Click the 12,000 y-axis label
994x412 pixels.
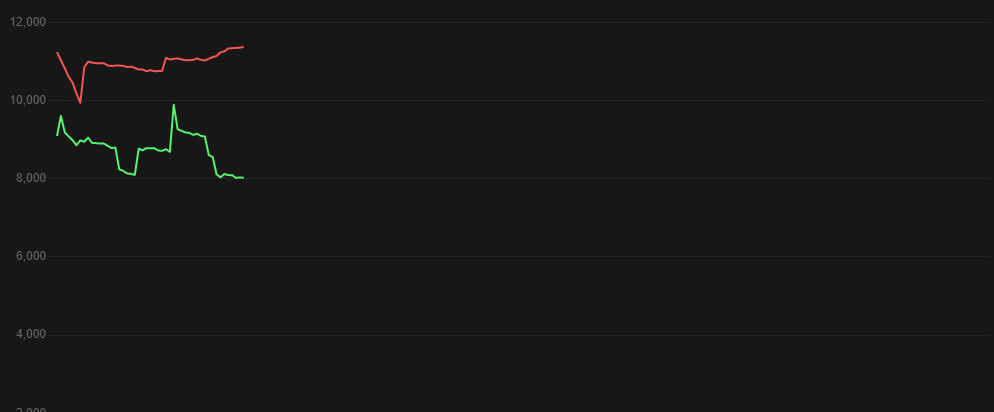[x=28, y=22]
